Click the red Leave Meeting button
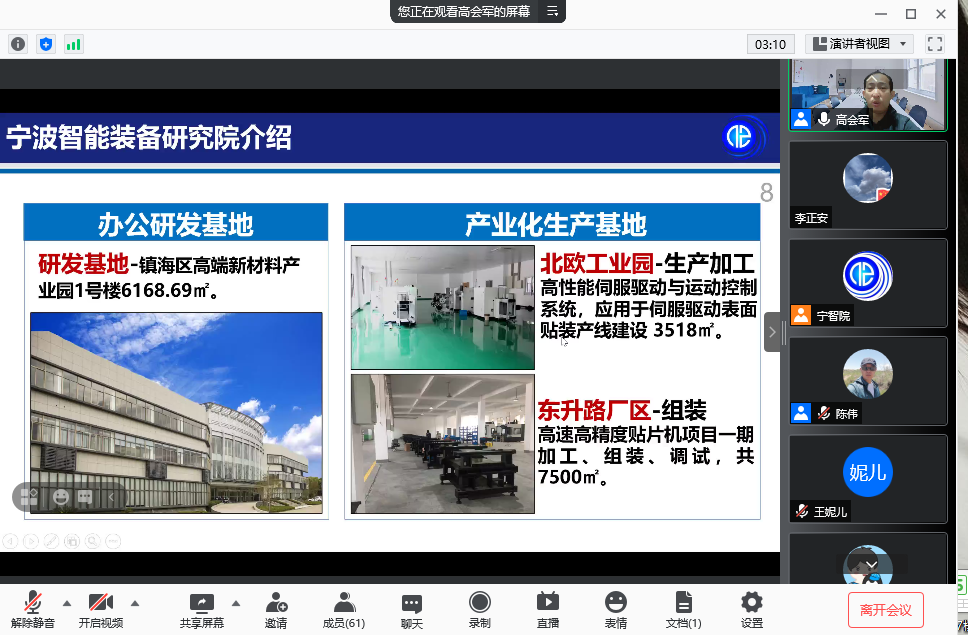Viewport: 968px width, 635px height. click(885, 609)
